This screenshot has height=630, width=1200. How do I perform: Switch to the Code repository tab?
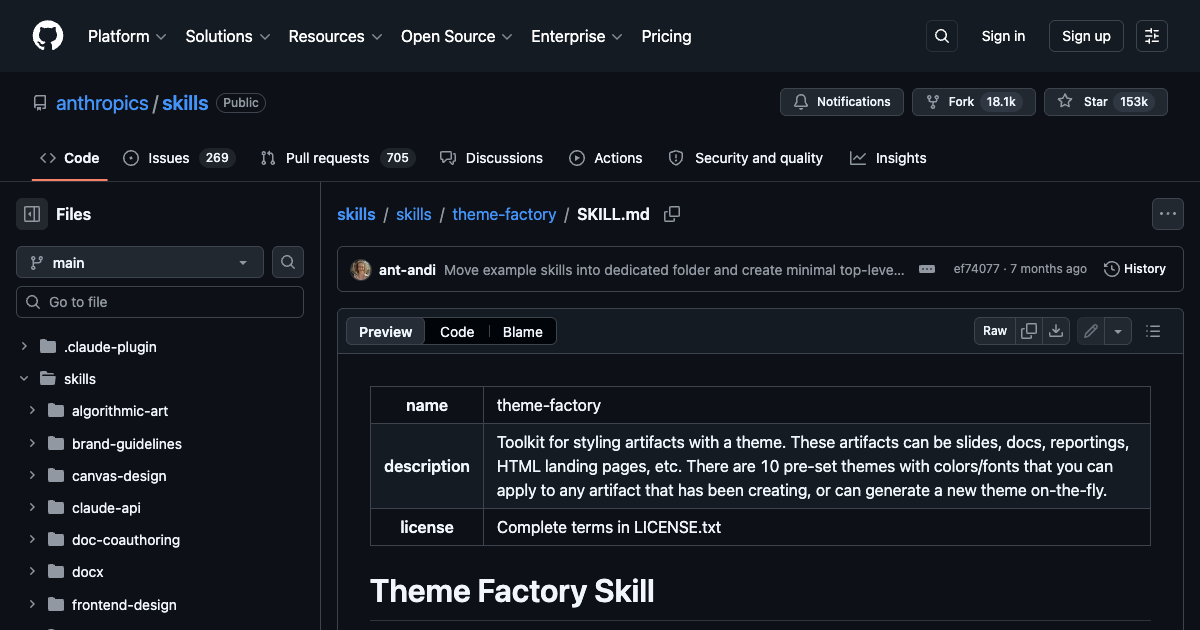[70, 158]
